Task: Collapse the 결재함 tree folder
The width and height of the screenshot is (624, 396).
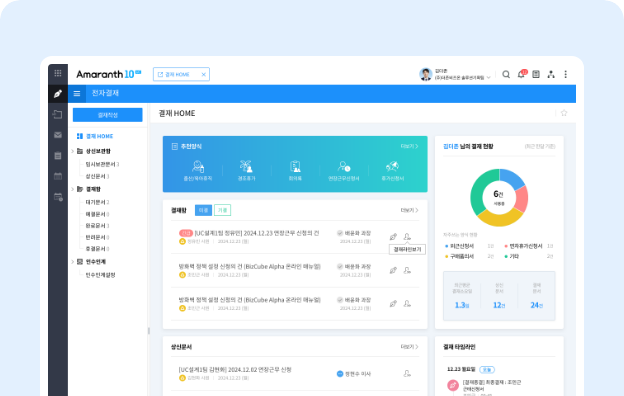Action: coord(73,189)
